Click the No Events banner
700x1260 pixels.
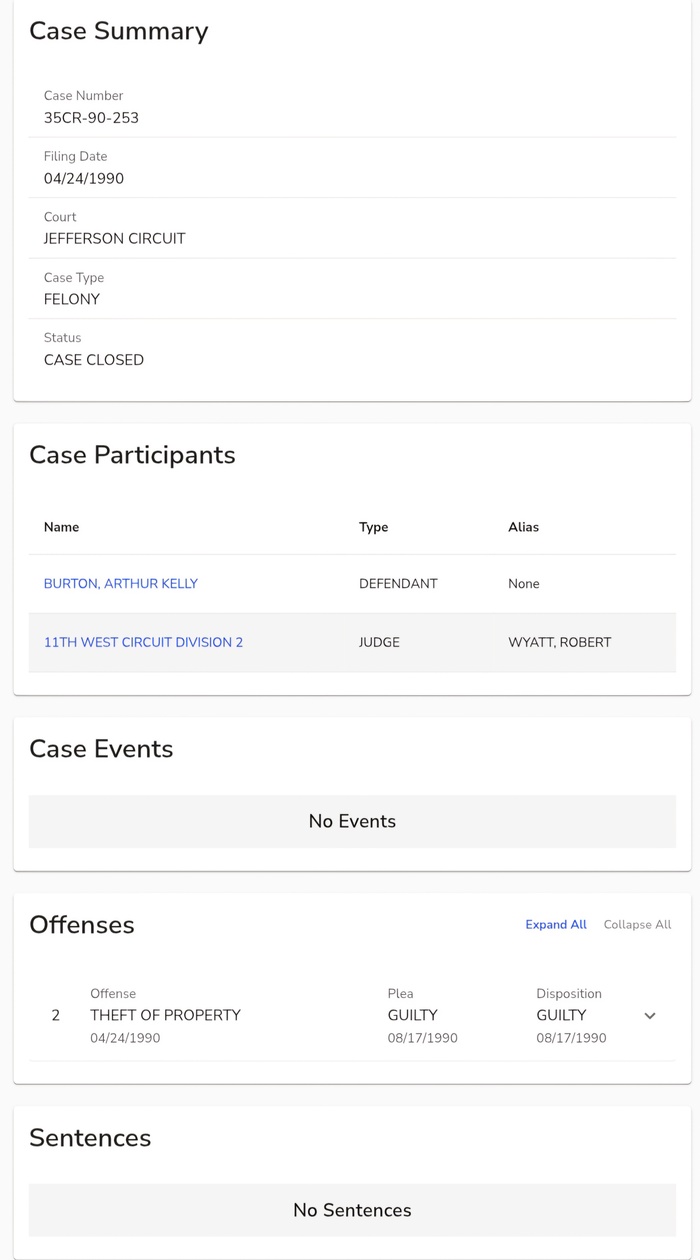(352, 821)
